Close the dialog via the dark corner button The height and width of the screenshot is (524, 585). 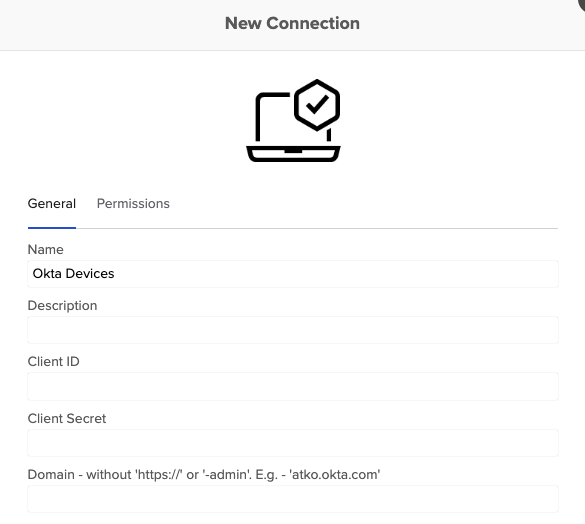coord(581,3)
